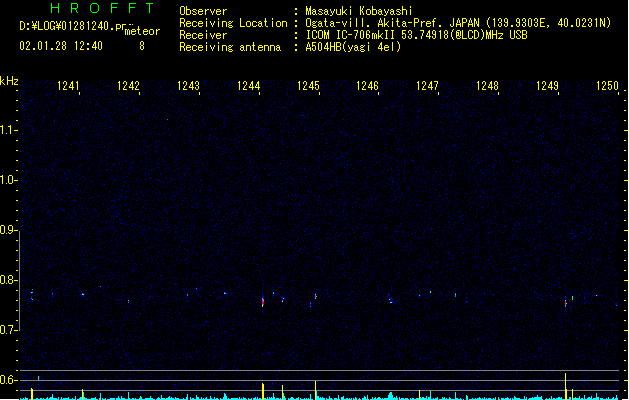Image resolution: width=629 pixels, height=400 pixels.
Task: Click the small green mark beside 0.6 kHz
Action: pyautogui.click(x=39, y=378)
